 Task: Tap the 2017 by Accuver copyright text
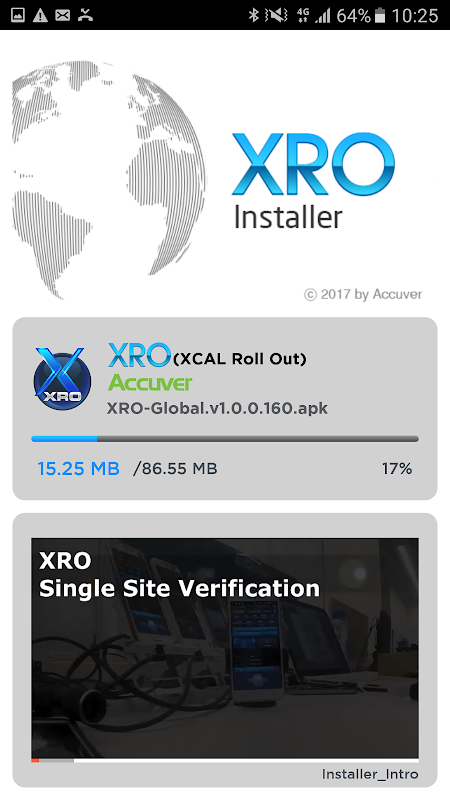tap(363, 294)
